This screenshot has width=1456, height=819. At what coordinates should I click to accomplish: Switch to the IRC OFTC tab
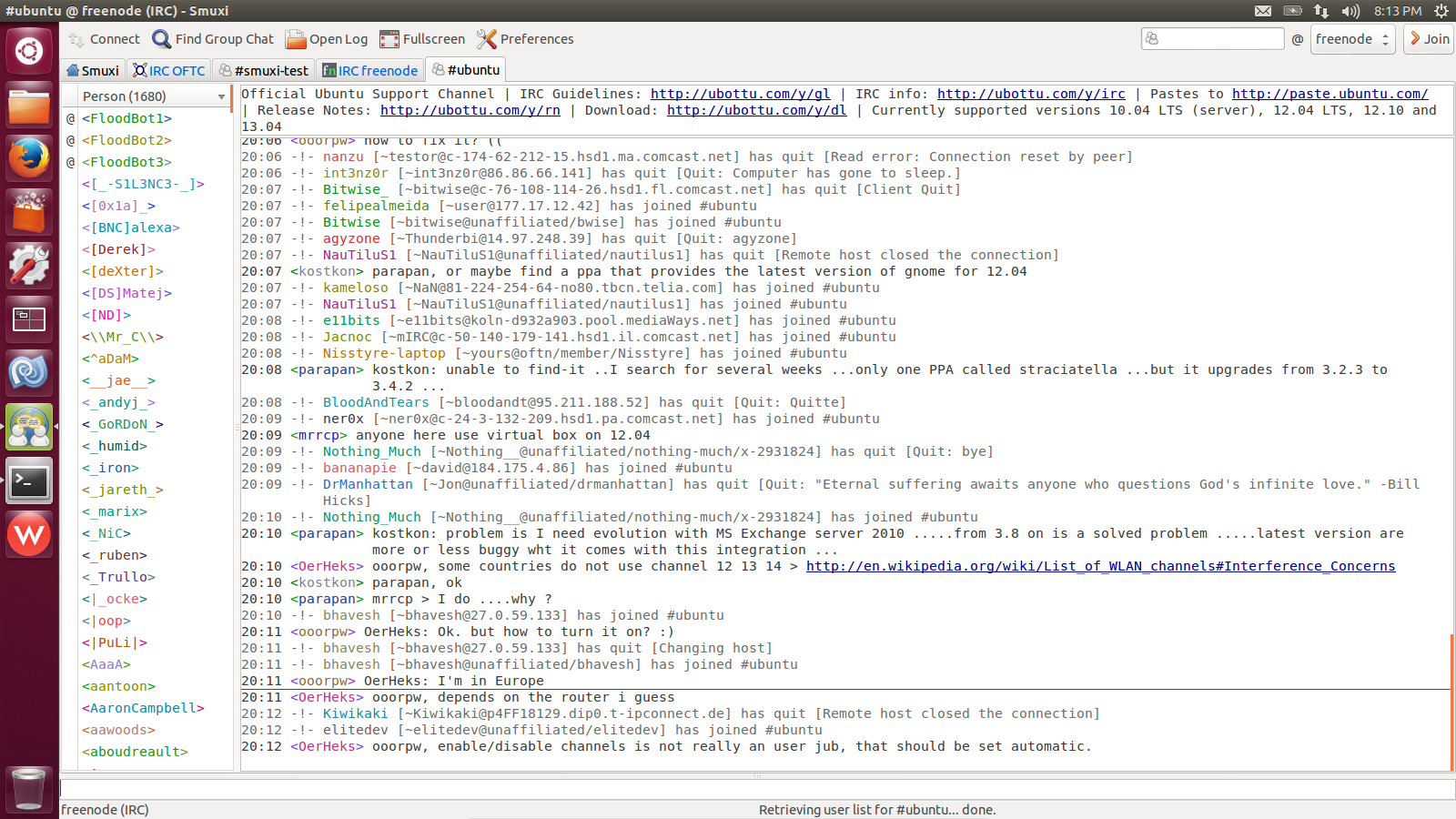(169, 70)
